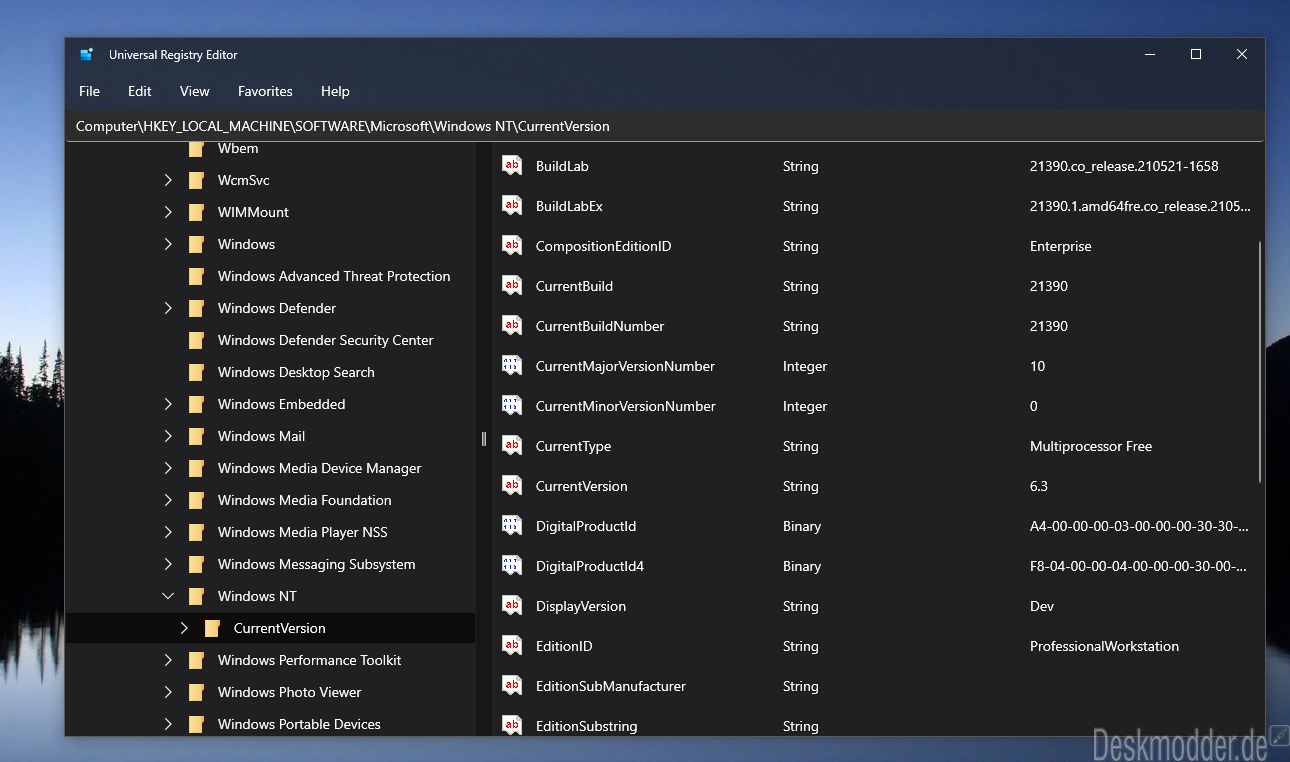Select the Windows Desktop Search key

(x=296, y=372)
